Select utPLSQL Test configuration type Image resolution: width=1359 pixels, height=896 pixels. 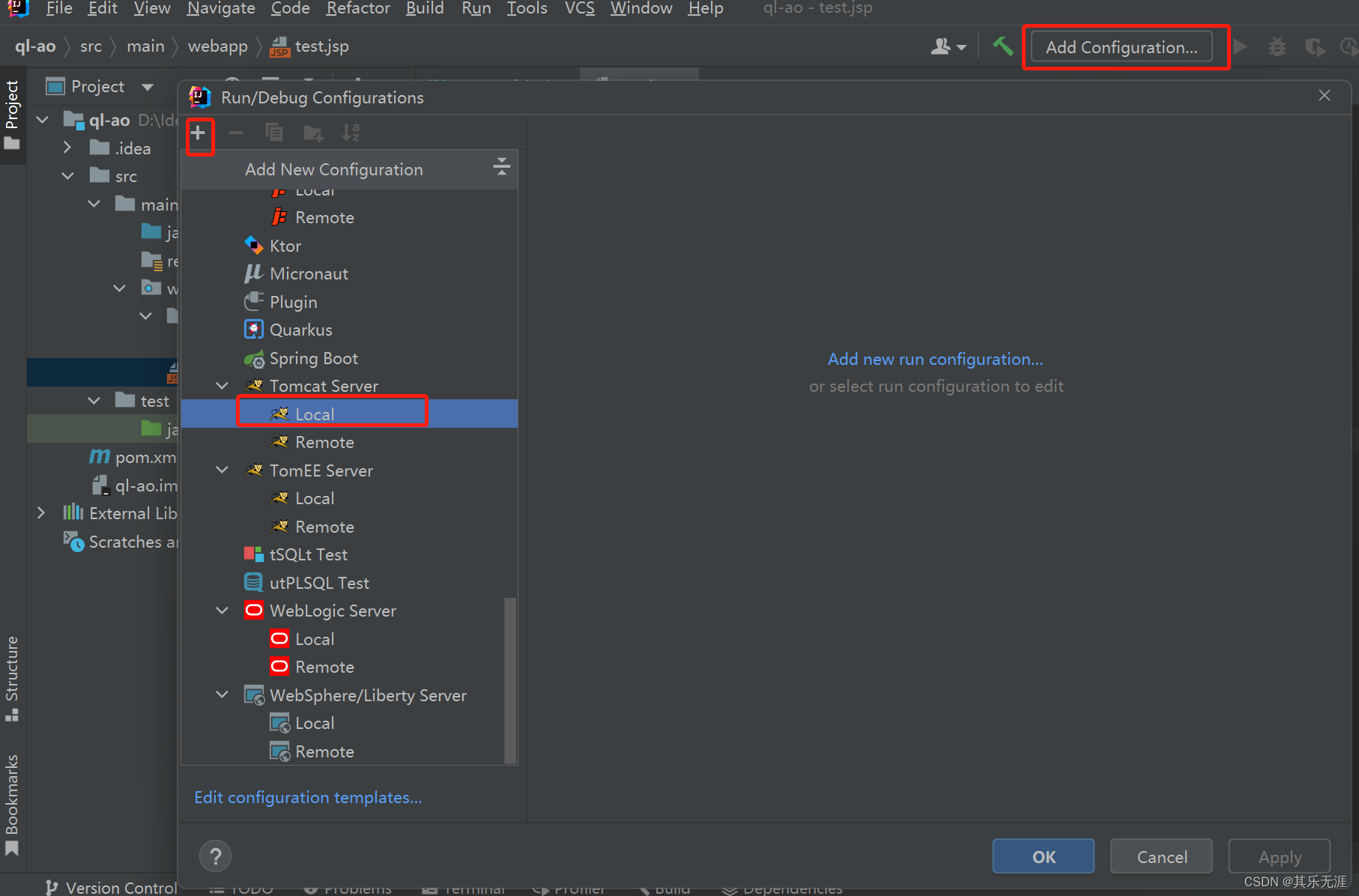349,583
